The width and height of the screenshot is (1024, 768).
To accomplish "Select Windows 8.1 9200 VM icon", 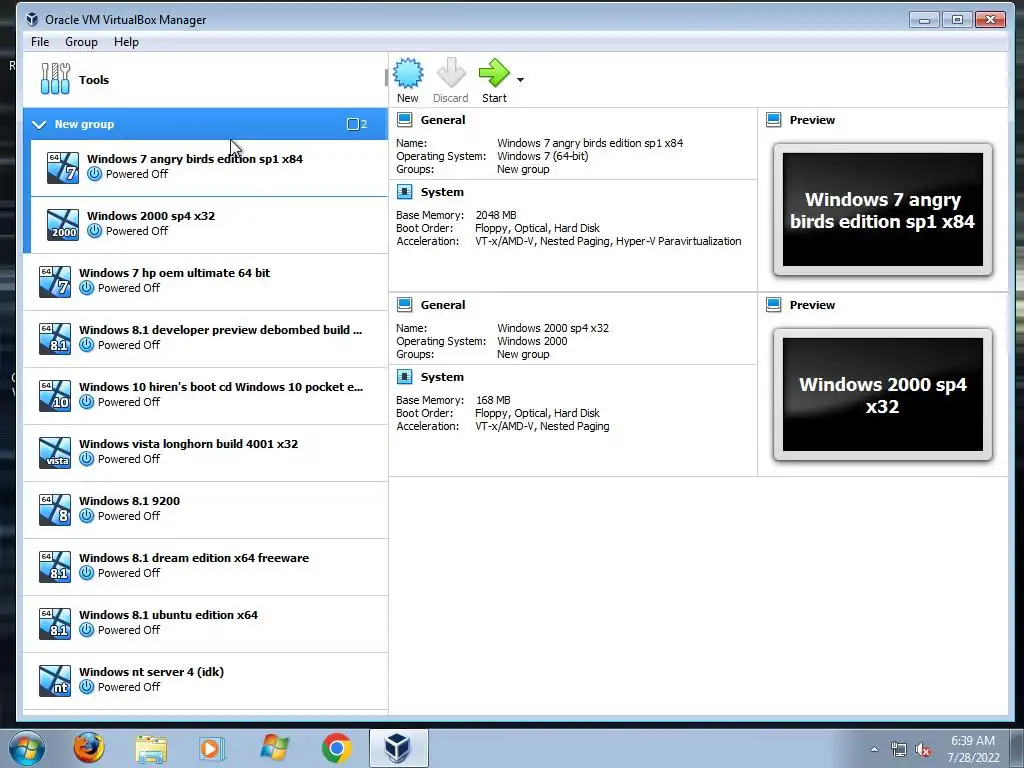I will click(55, 509).
